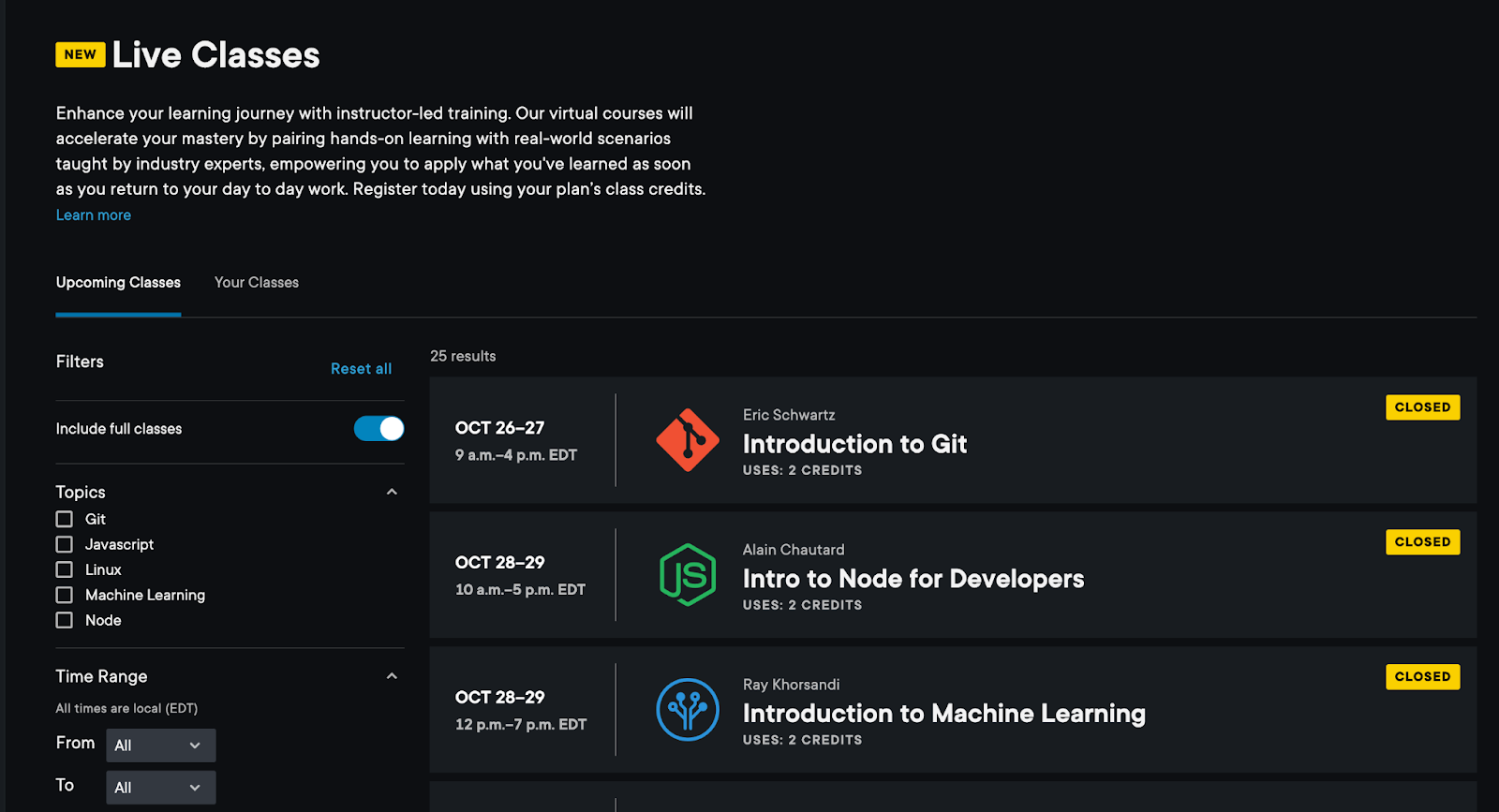The image size is (1499, 812).
Task: Collapse the Time Range section
Action: click(x=392, y=676)
